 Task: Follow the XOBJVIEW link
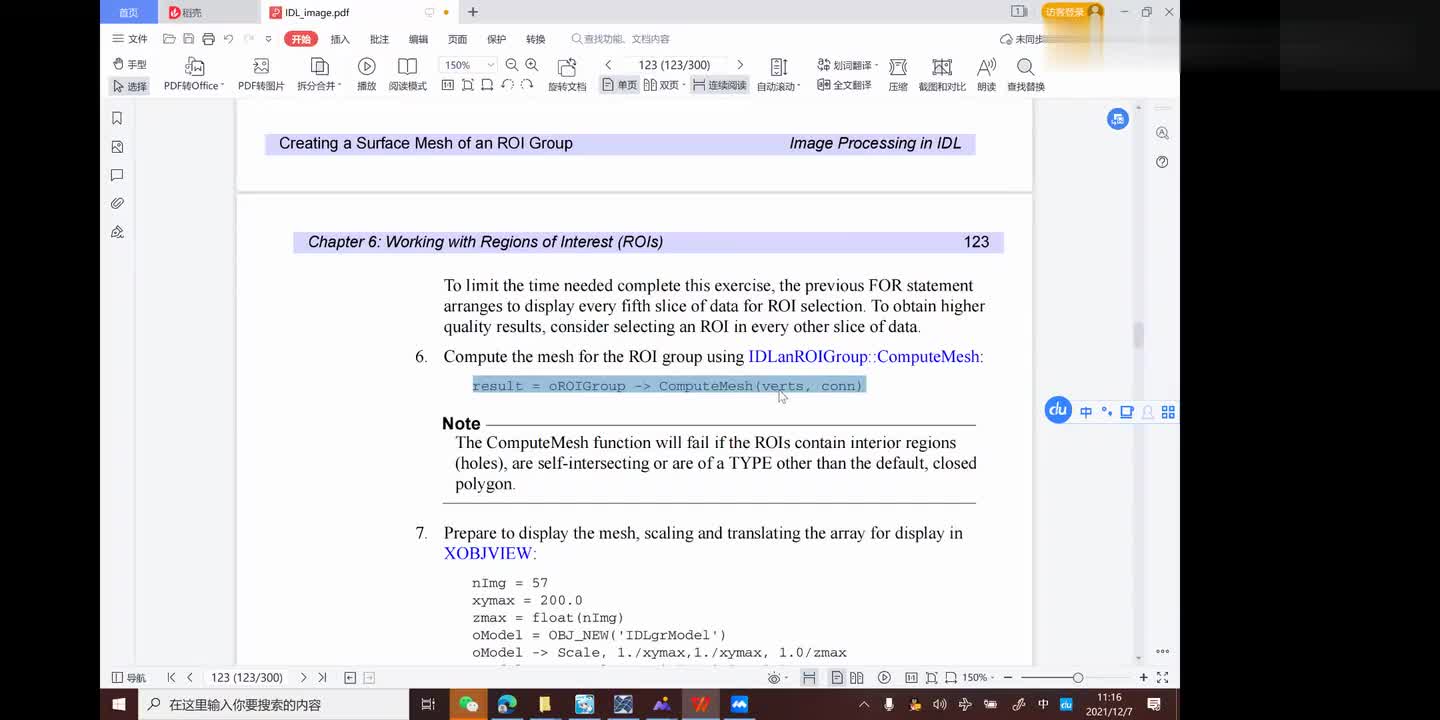tap(490, 553)
